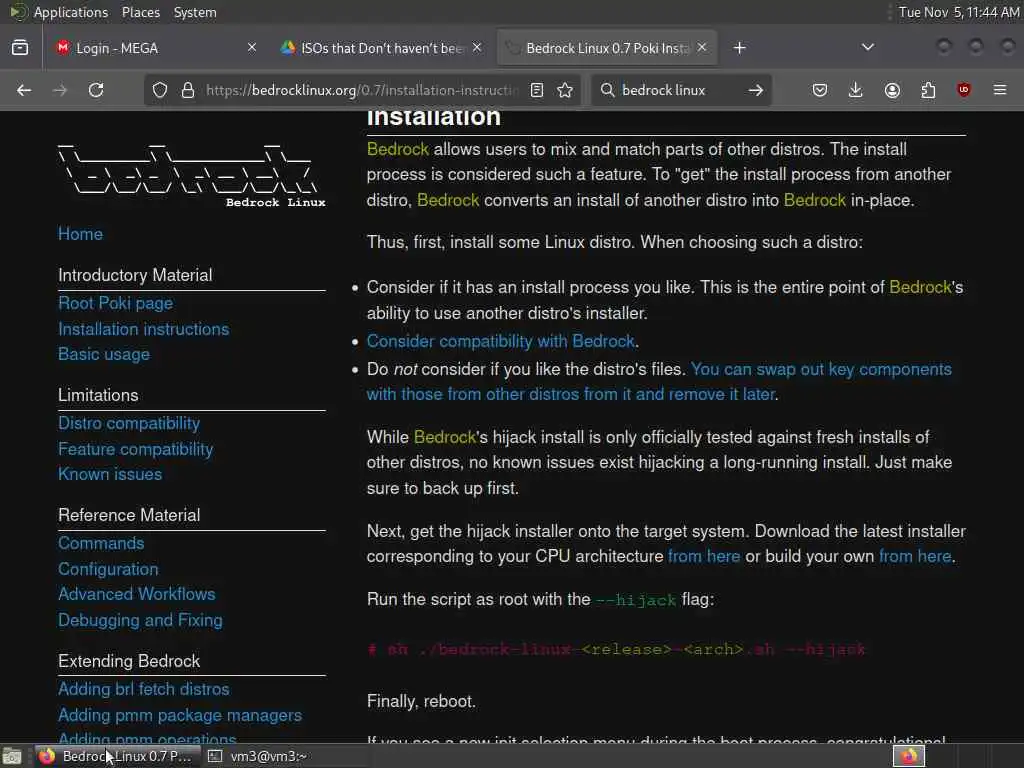
Task: Open the Pocket save icon
Action: coord(820,90)
